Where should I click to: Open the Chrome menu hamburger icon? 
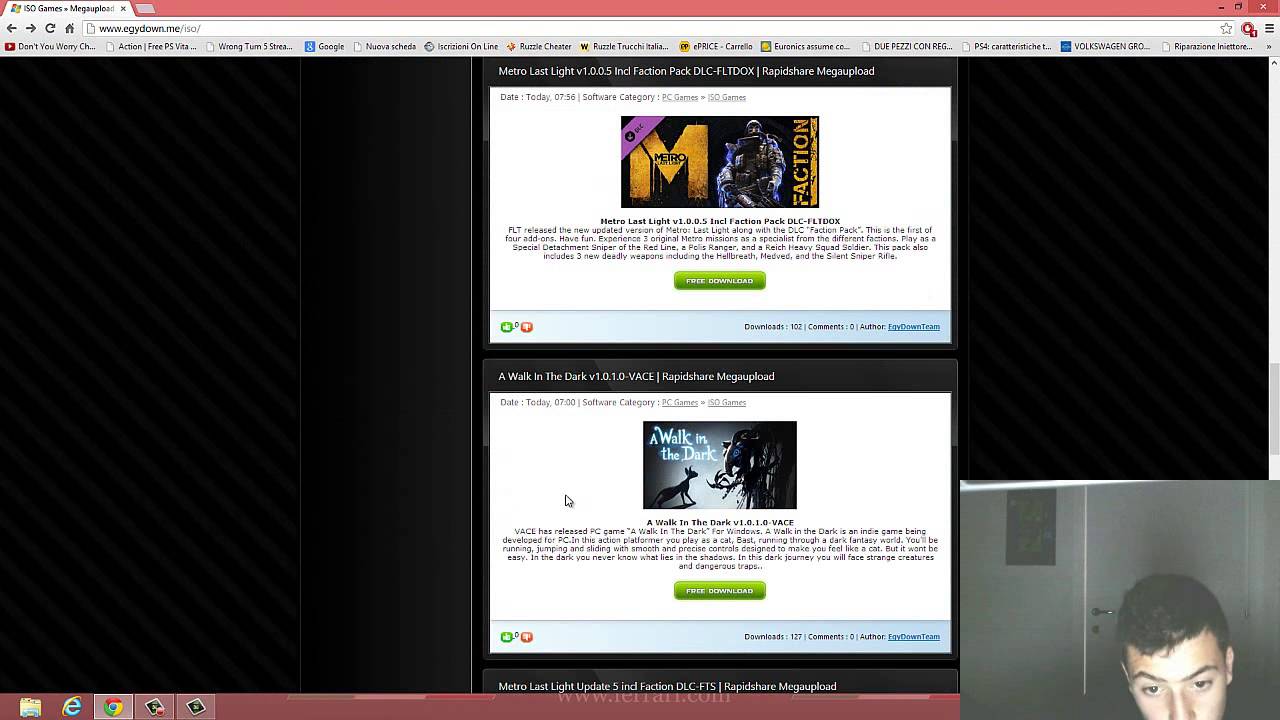coord(1269,28)
